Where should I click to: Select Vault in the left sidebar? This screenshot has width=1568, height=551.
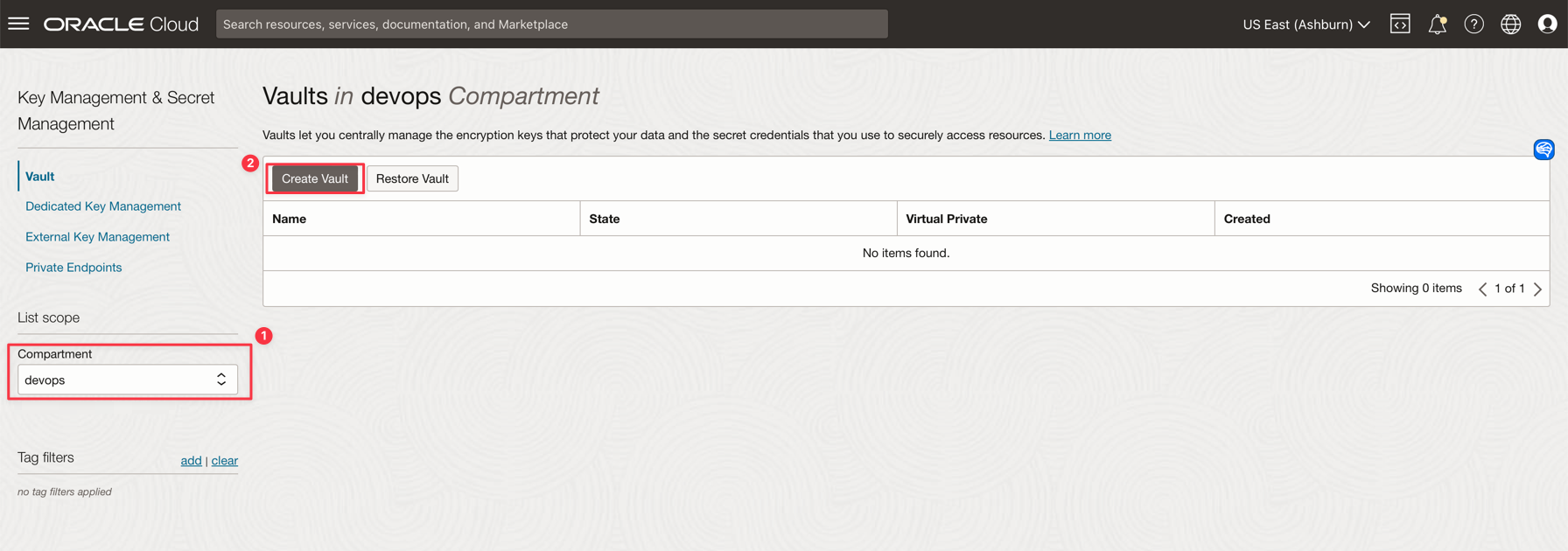pos(39,176)
